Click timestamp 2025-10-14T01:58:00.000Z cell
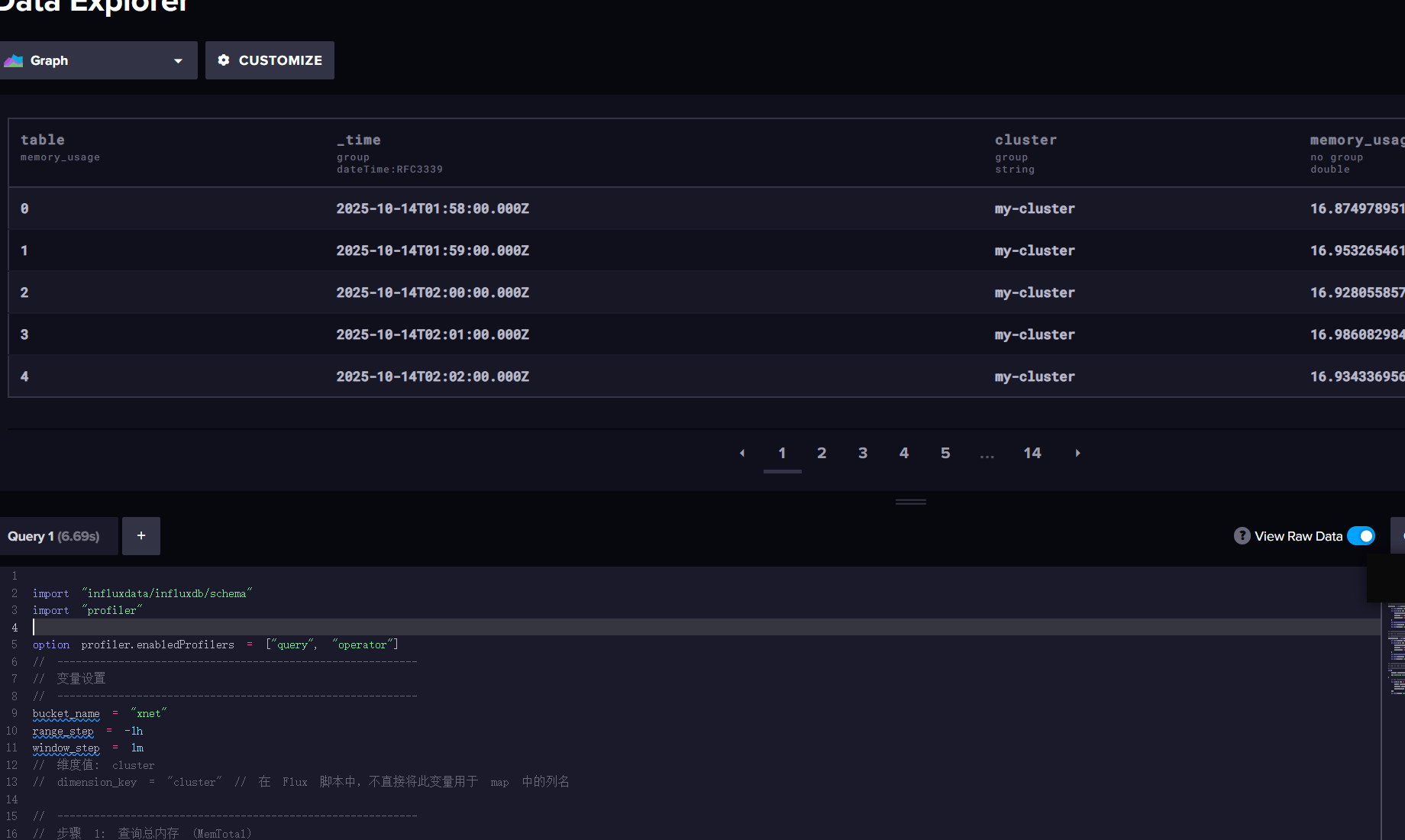Viewport: 1405px width, 840px height. [433, 208]
